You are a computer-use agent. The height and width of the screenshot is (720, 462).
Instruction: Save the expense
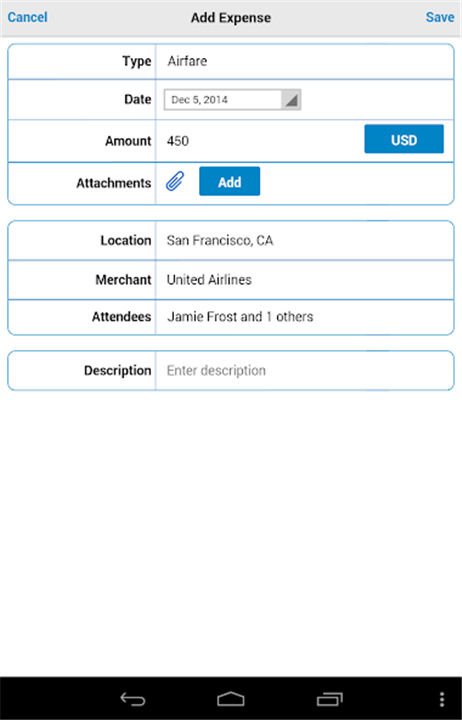pos(439,17)
